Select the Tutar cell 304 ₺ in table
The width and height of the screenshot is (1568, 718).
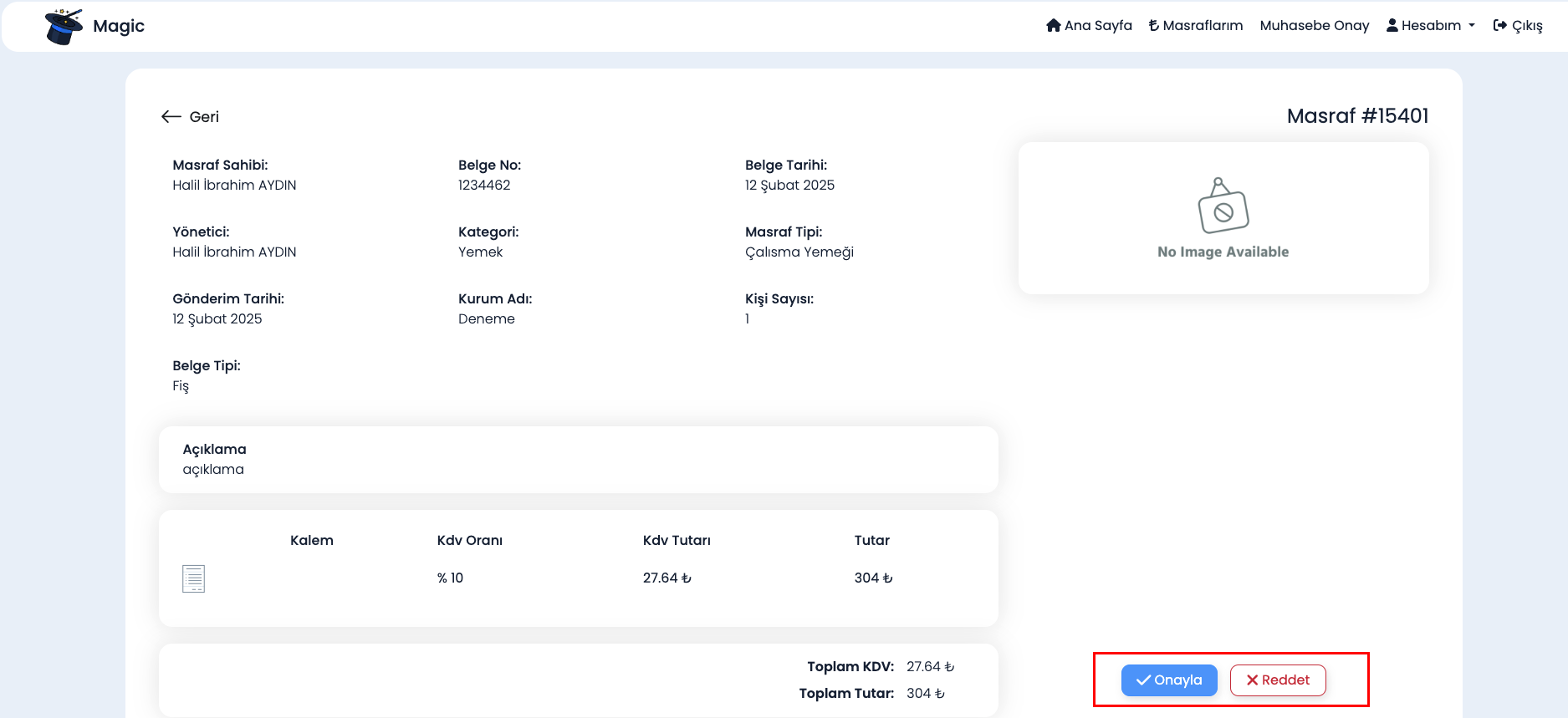coord(873,578)
